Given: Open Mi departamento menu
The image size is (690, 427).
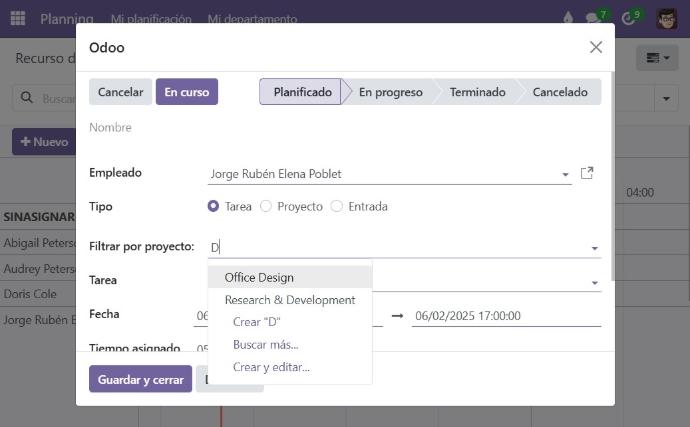Looking at the screenshot, I should [252, 19].
